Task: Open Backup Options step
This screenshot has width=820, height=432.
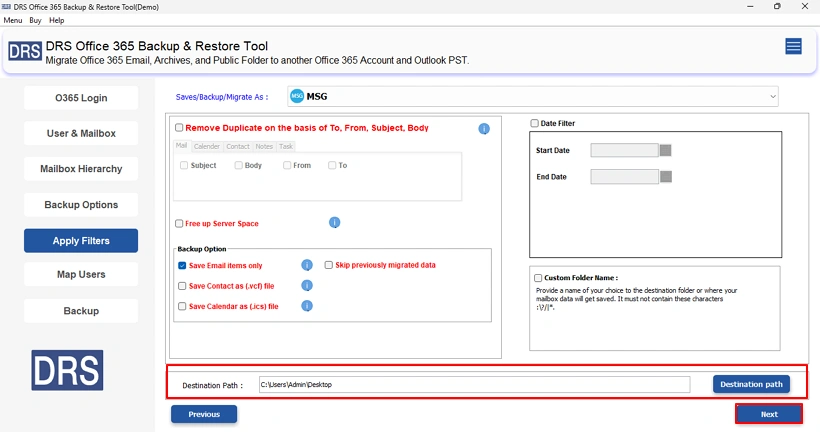Action: 81,204
